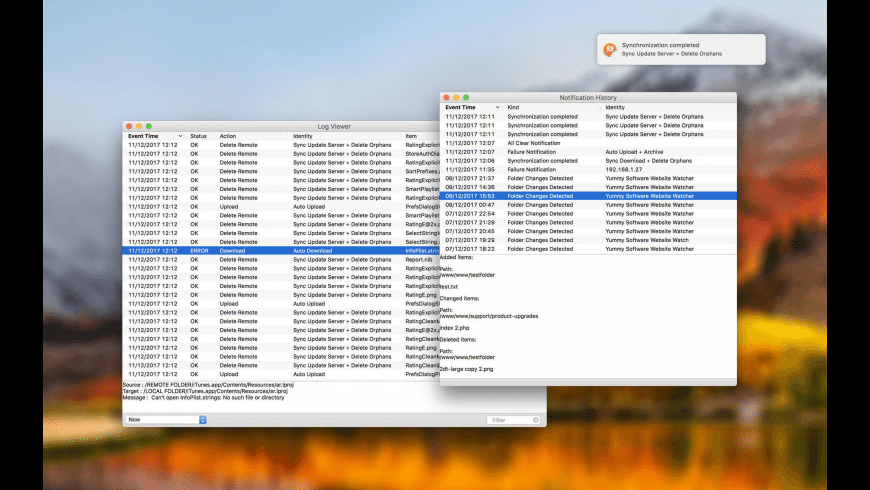Viewport: 870px width, 490px height.
Task: Click the sync app icon in the notification banner
Action: [x=610, y=49]
